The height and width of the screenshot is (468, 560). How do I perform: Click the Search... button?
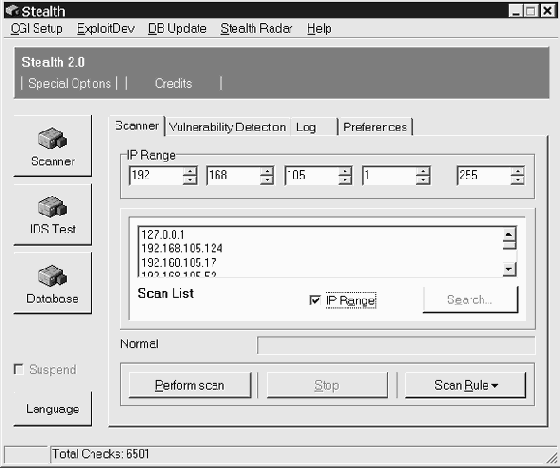pos(470,299)
